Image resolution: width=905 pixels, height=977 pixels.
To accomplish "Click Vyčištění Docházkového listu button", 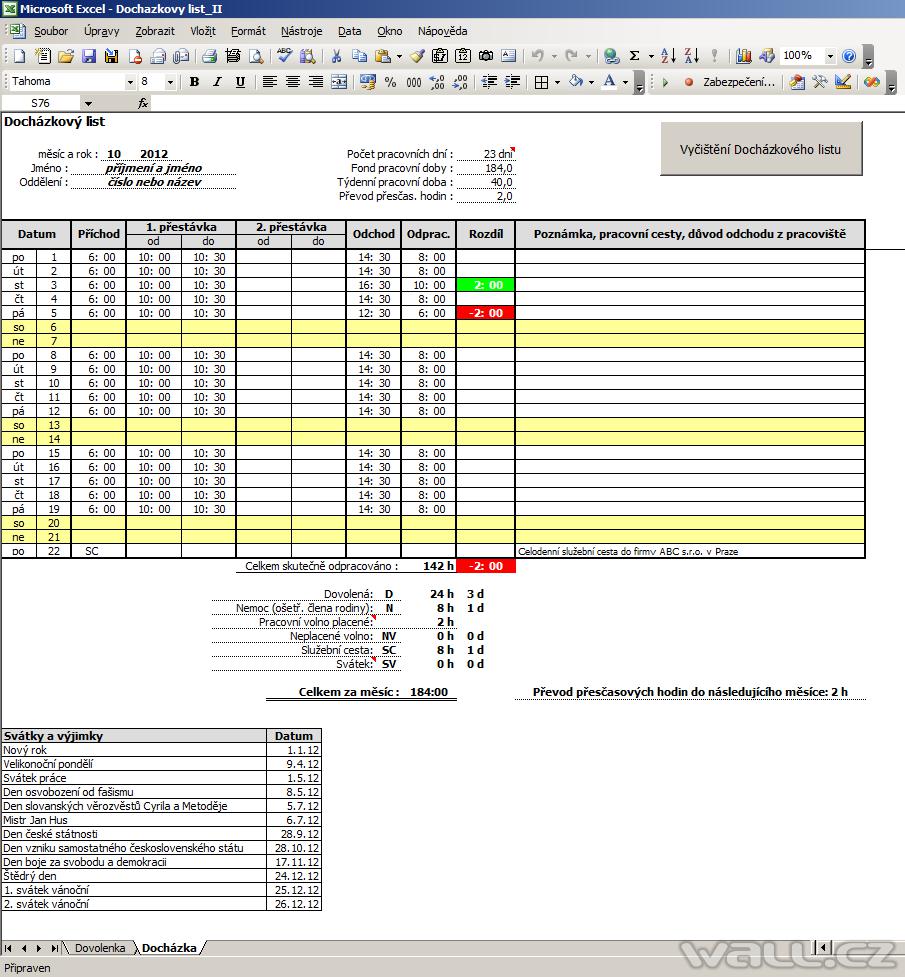I will coord(760,149).
